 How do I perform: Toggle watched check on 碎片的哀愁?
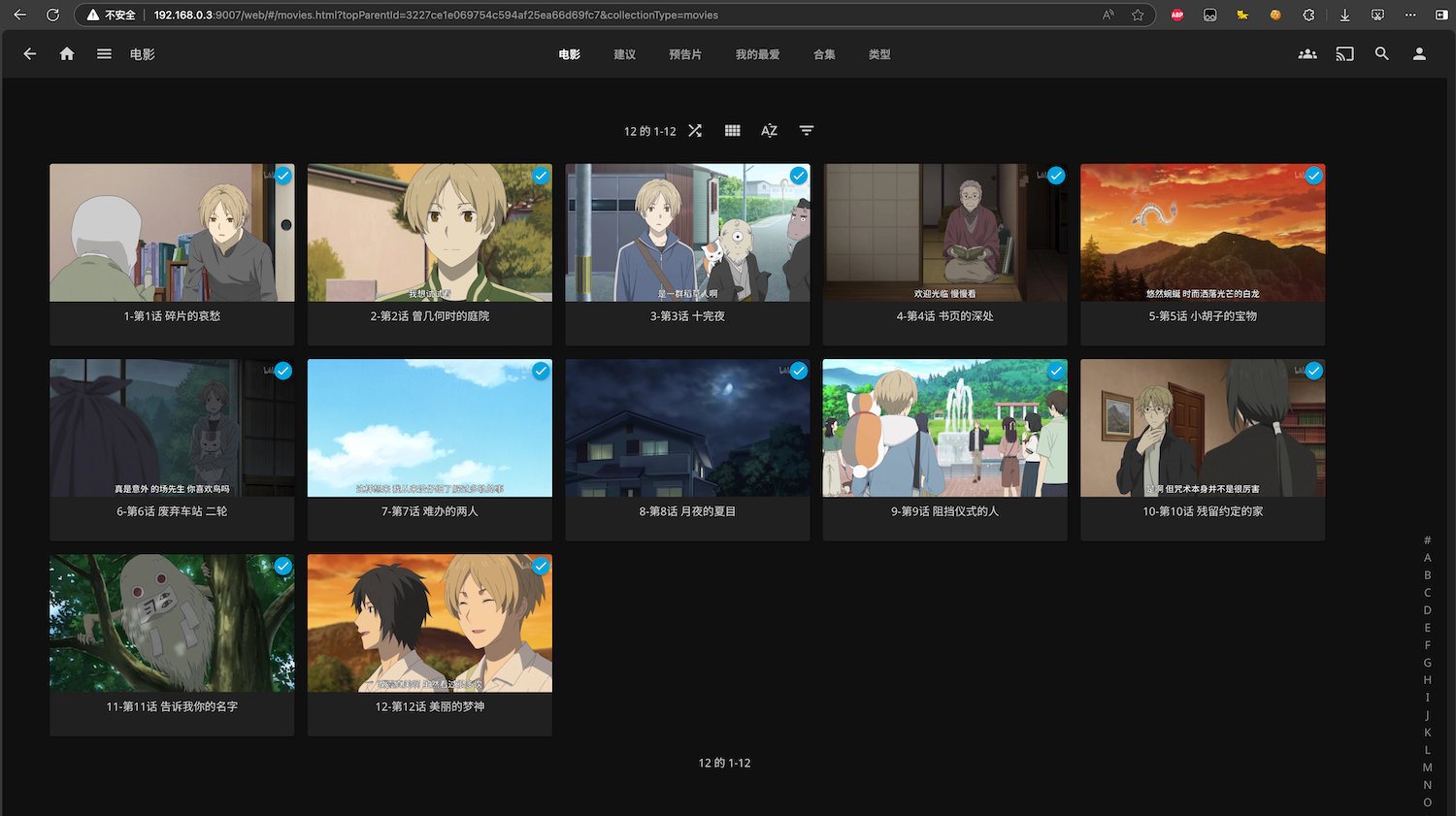click(x=283, y=176)
